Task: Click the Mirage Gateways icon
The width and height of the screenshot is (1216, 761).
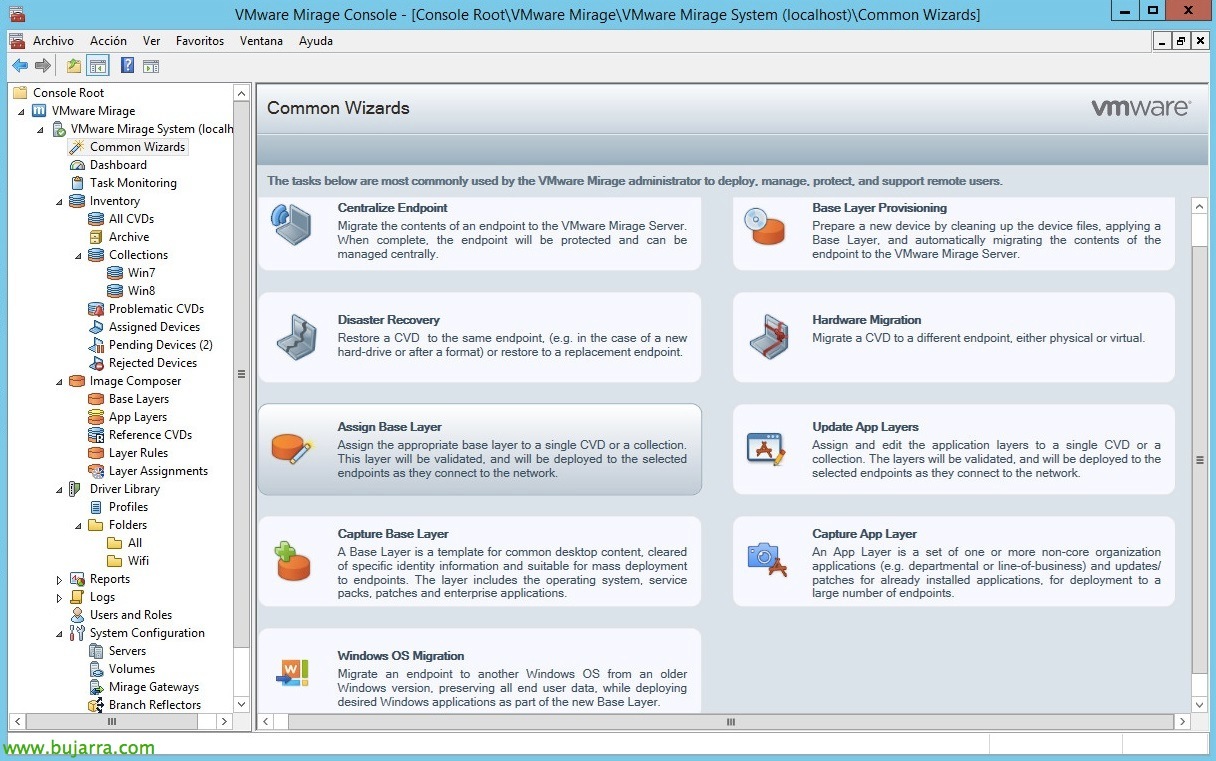Action: coord(96,687)
